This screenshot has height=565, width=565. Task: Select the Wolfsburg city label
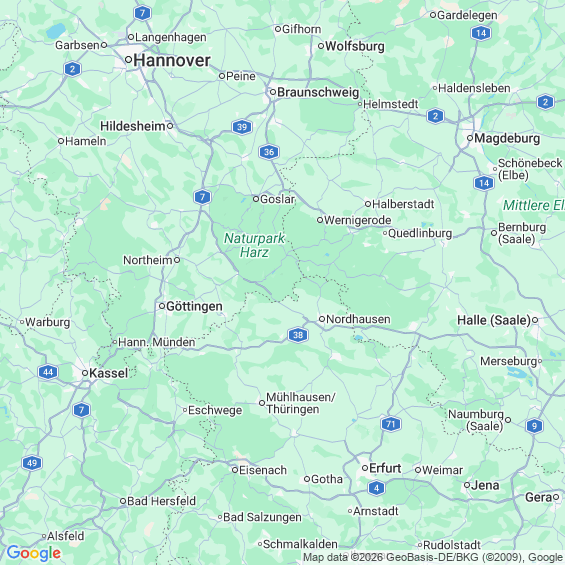click(x=355, y=46)
